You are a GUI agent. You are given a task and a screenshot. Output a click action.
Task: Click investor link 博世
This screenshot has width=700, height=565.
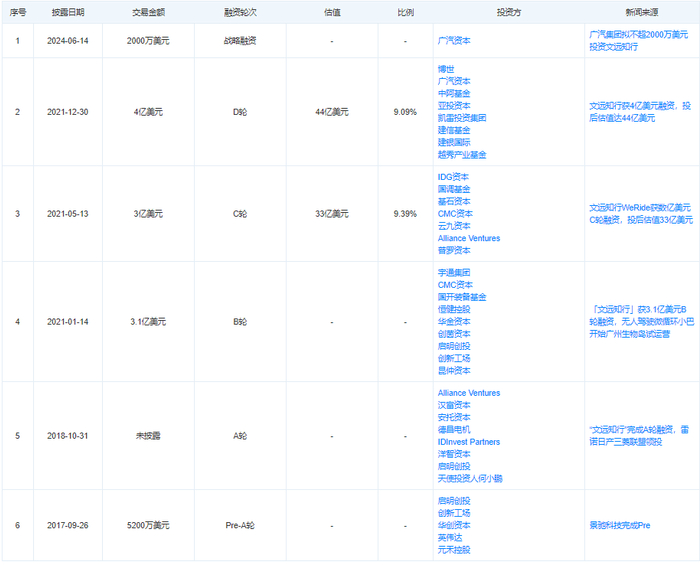446,69
